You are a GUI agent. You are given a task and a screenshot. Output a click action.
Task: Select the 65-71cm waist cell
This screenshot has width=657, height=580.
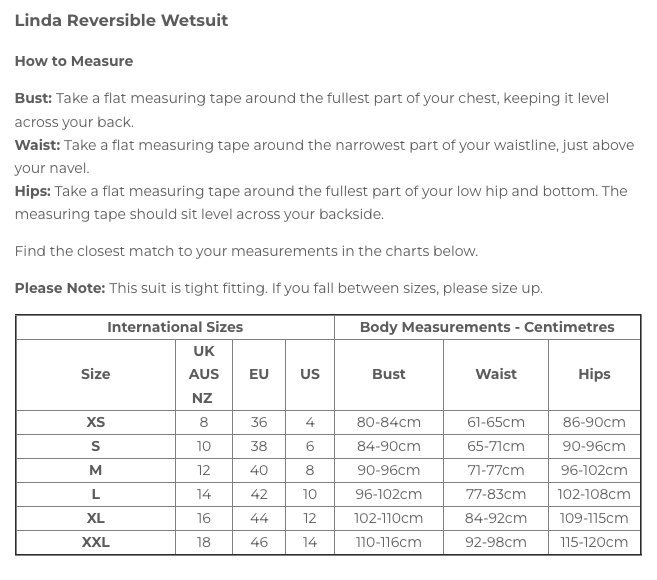496,446
